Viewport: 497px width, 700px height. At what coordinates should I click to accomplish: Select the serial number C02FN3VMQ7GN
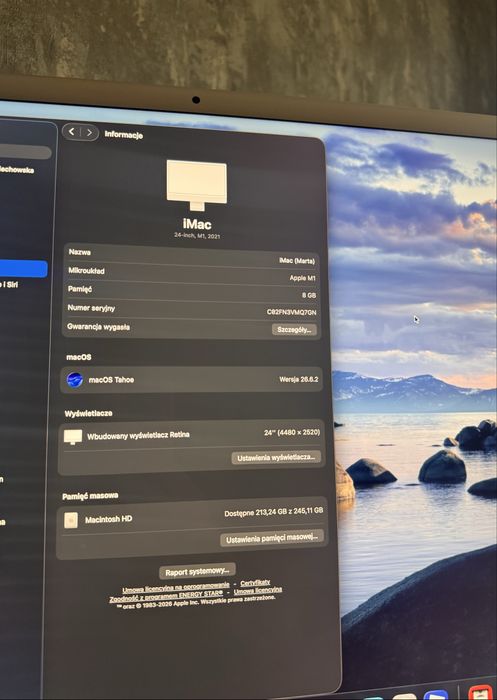pyautogui.click(x=292, y=312)
